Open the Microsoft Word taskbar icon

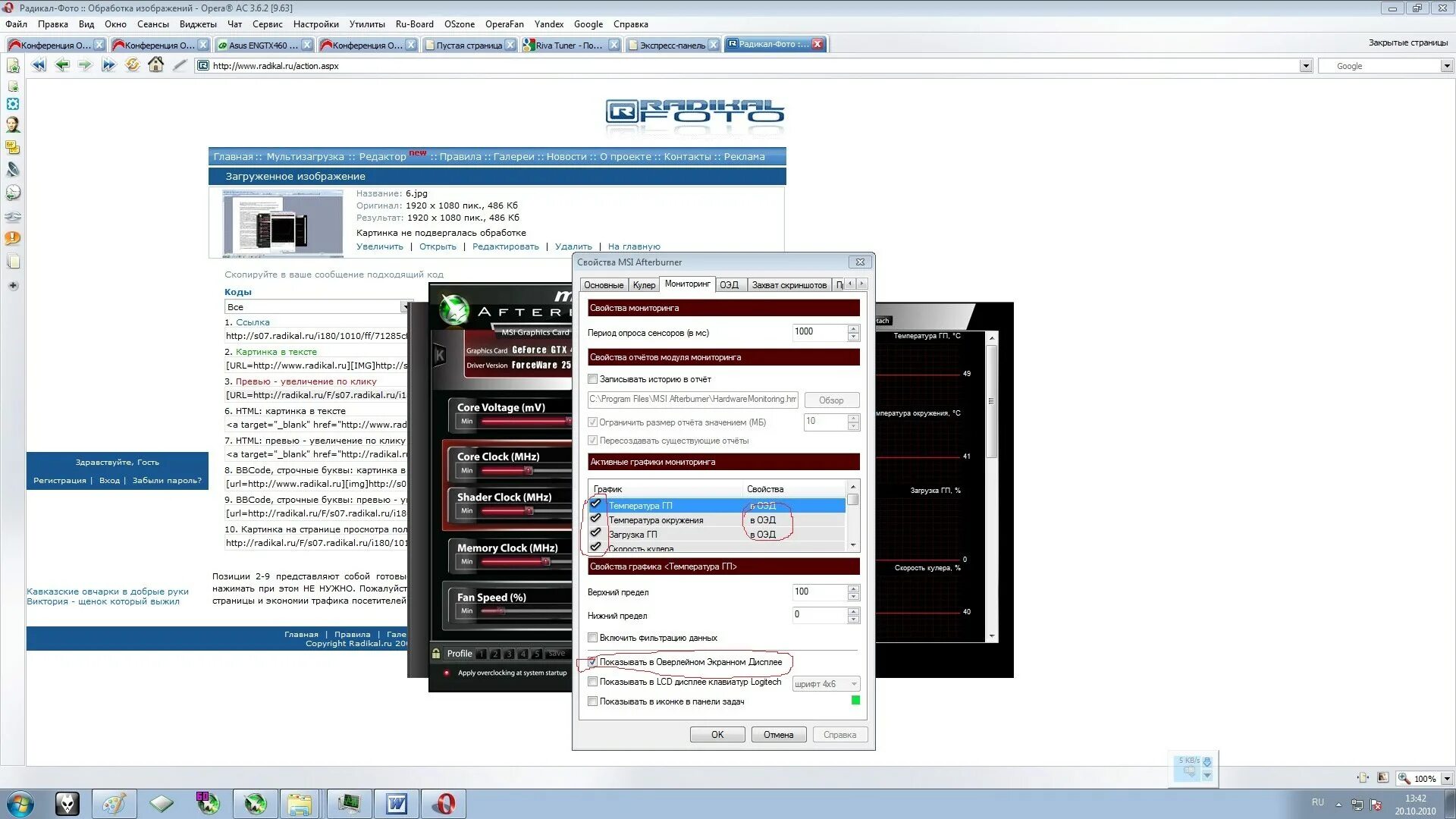(397, 803)
